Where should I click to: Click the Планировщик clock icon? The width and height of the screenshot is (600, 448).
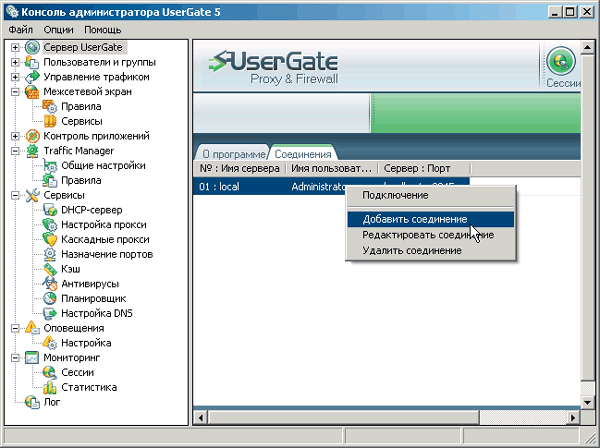[50, 298]
